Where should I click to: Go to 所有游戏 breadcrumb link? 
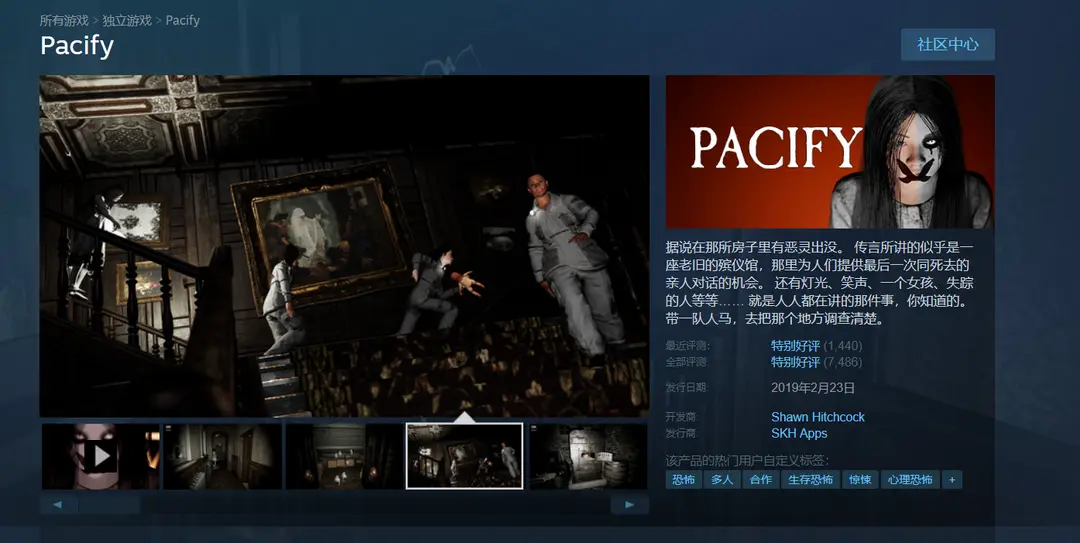pos(65,21)
